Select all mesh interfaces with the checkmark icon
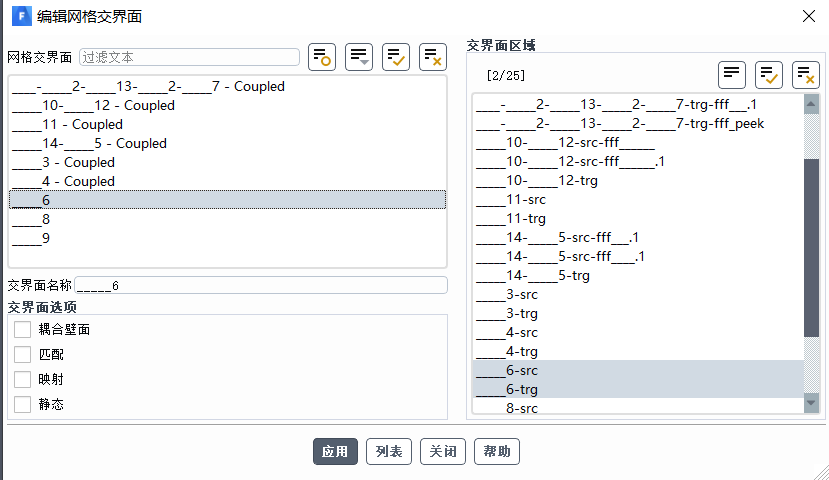 pos(396,57)
